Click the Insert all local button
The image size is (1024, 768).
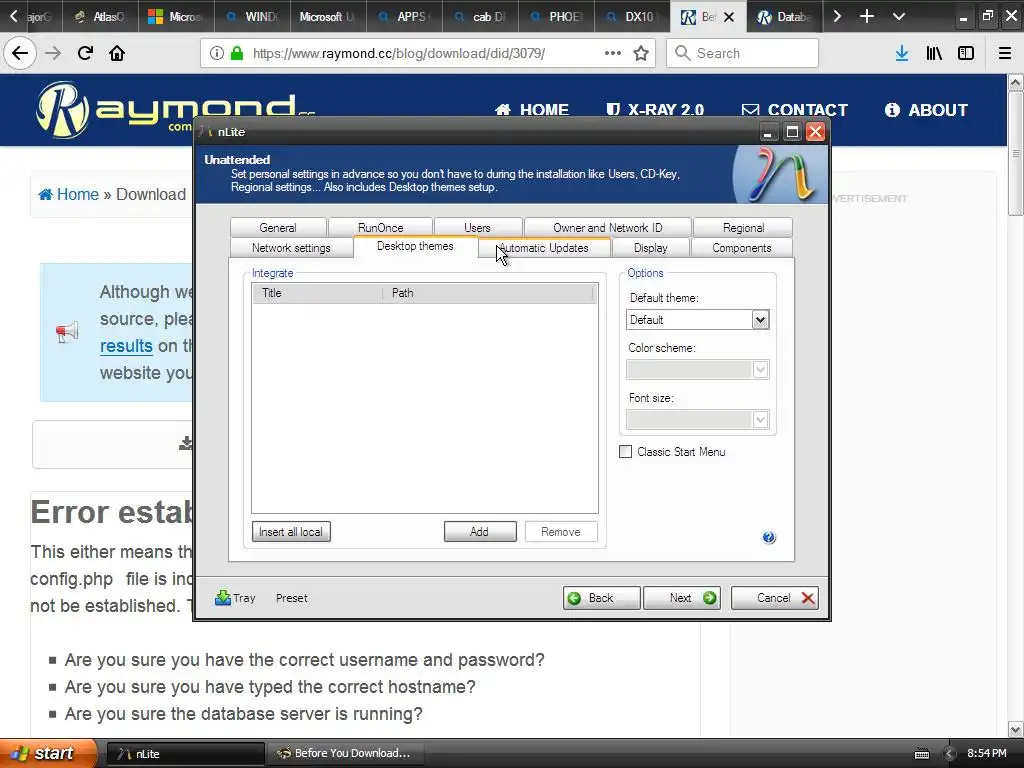(x=291, y=532)
